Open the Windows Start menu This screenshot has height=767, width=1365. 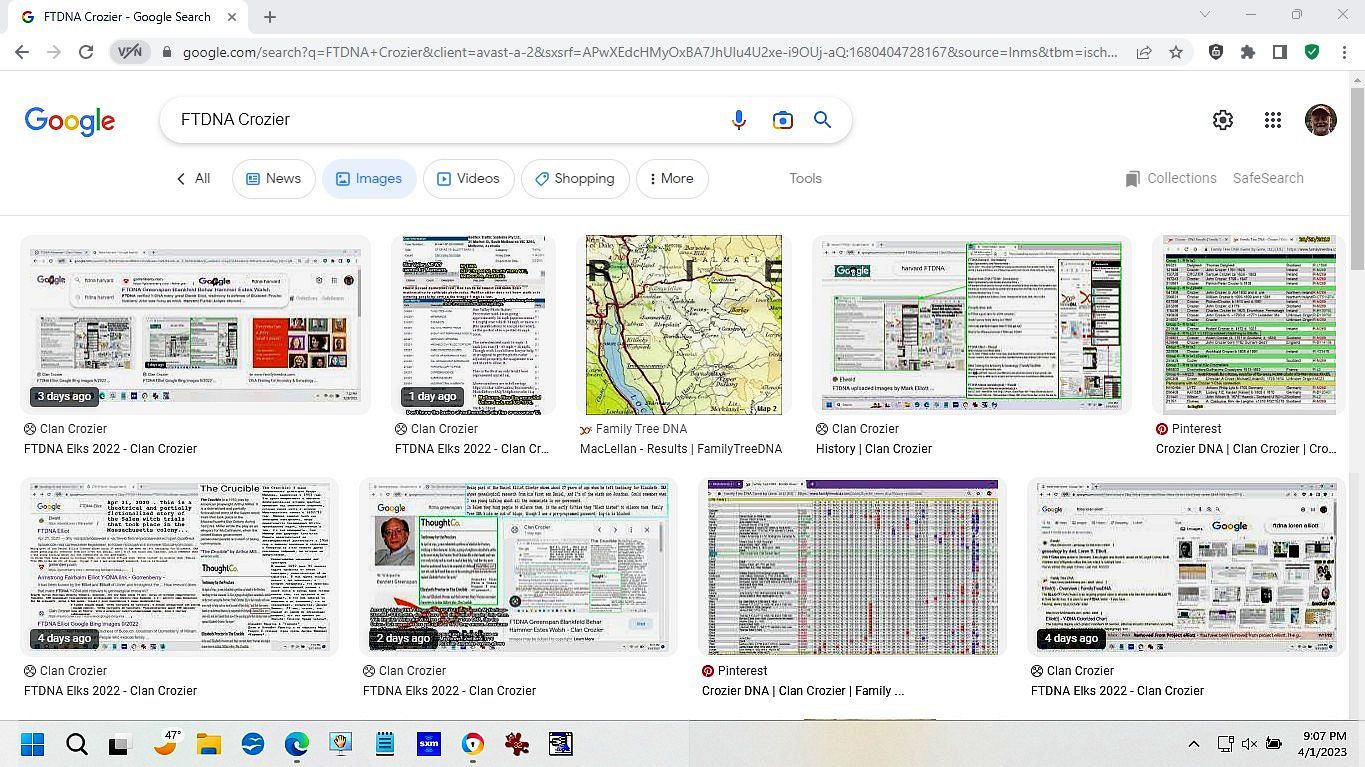32,744
